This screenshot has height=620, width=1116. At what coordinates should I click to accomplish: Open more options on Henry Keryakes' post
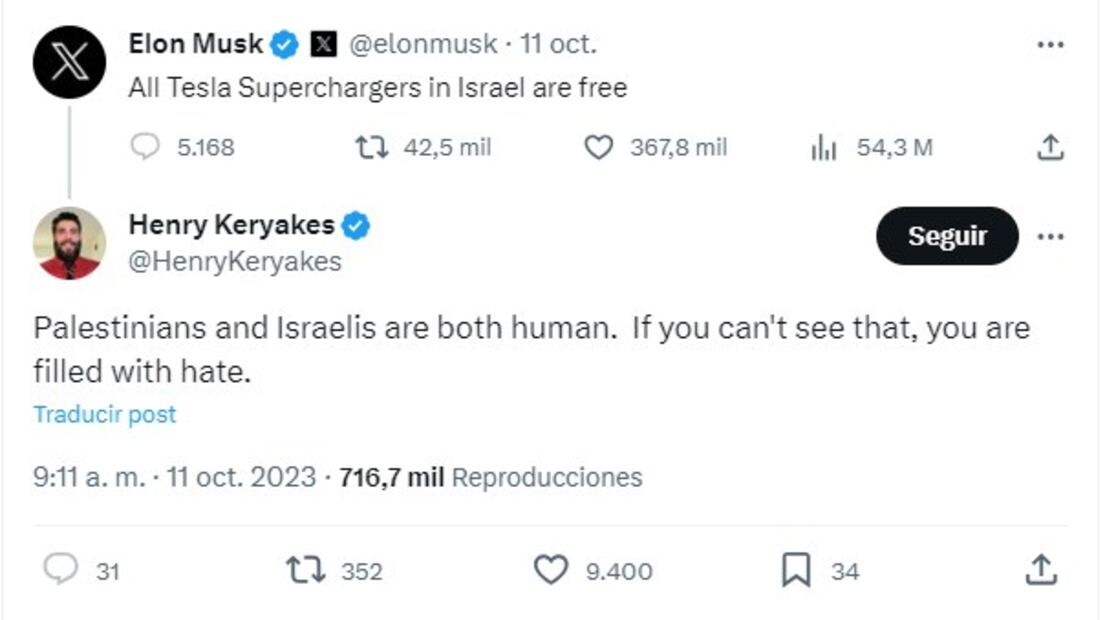[1050, 236]
